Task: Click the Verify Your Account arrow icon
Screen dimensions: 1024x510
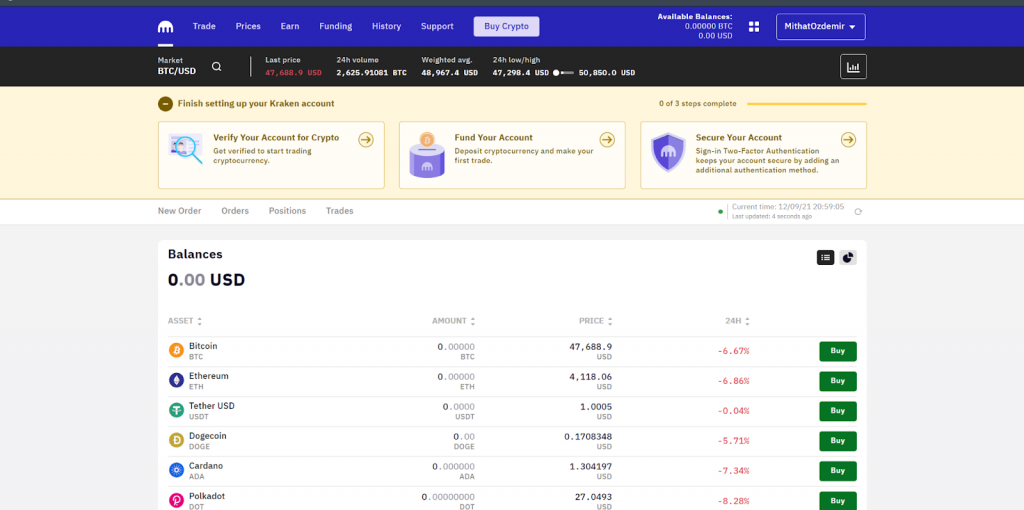Action: pos(366,140)
